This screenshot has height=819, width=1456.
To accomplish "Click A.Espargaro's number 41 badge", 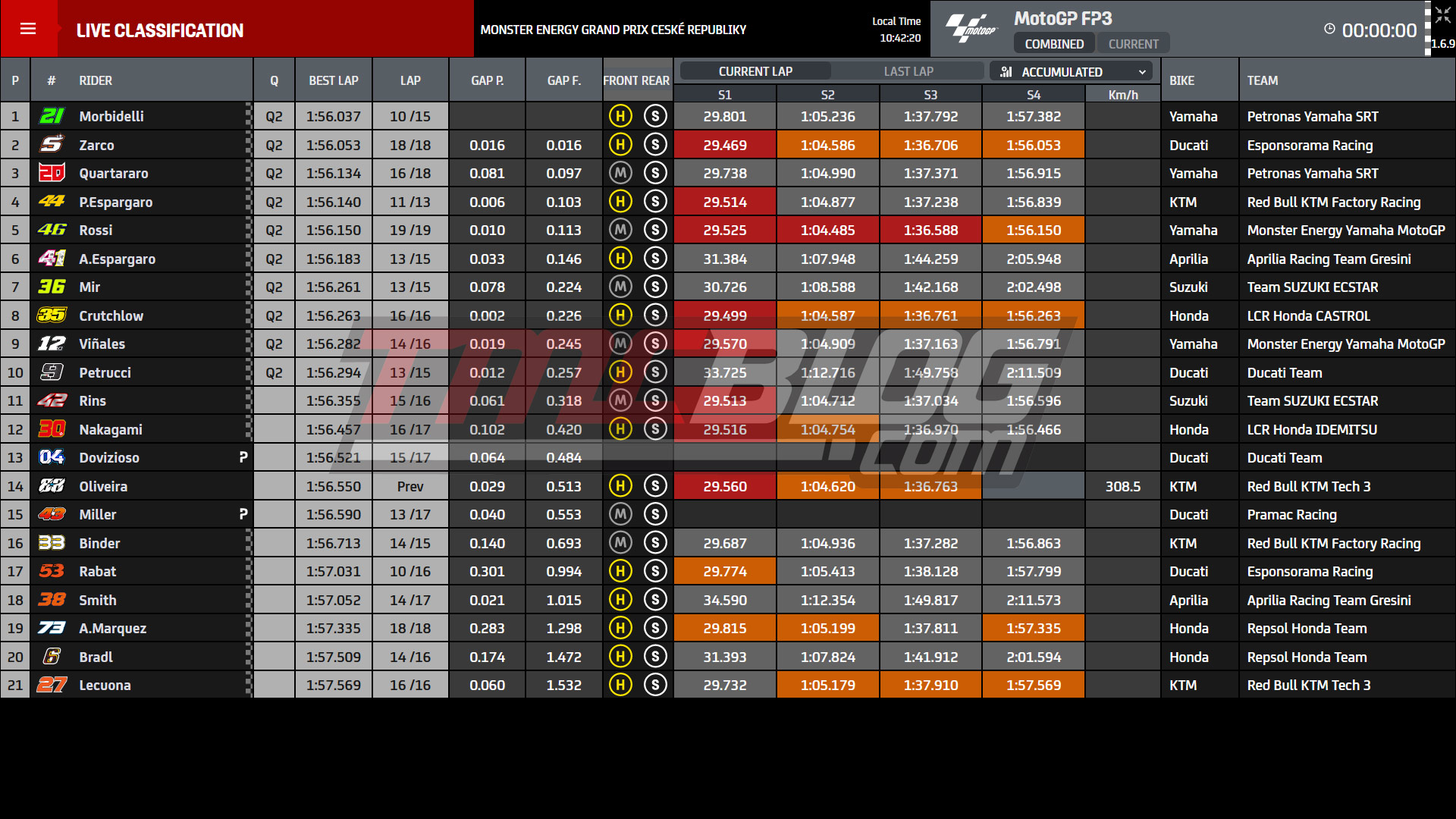I will 52,259.
